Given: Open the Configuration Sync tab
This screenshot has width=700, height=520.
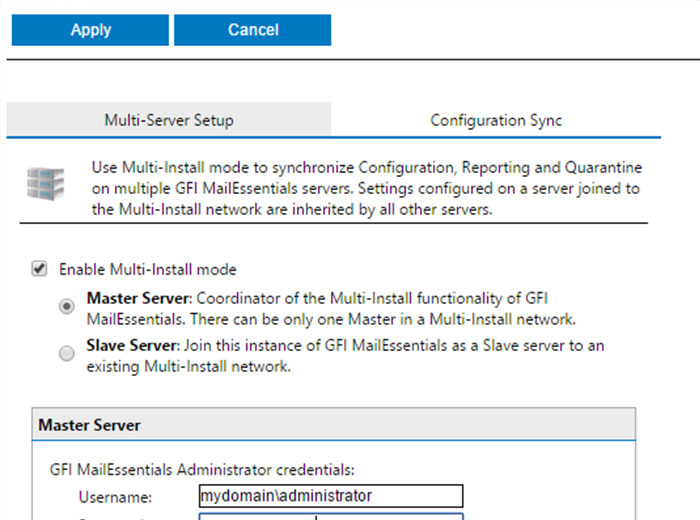Looking at the screenshot, I should 496,120.
